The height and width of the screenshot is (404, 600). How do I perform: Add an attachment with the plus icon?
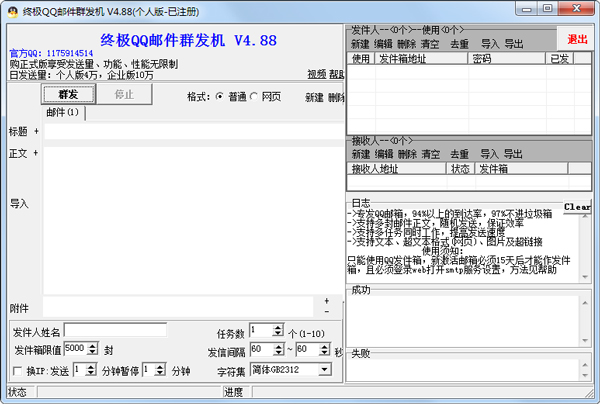[x=326, y=301]
